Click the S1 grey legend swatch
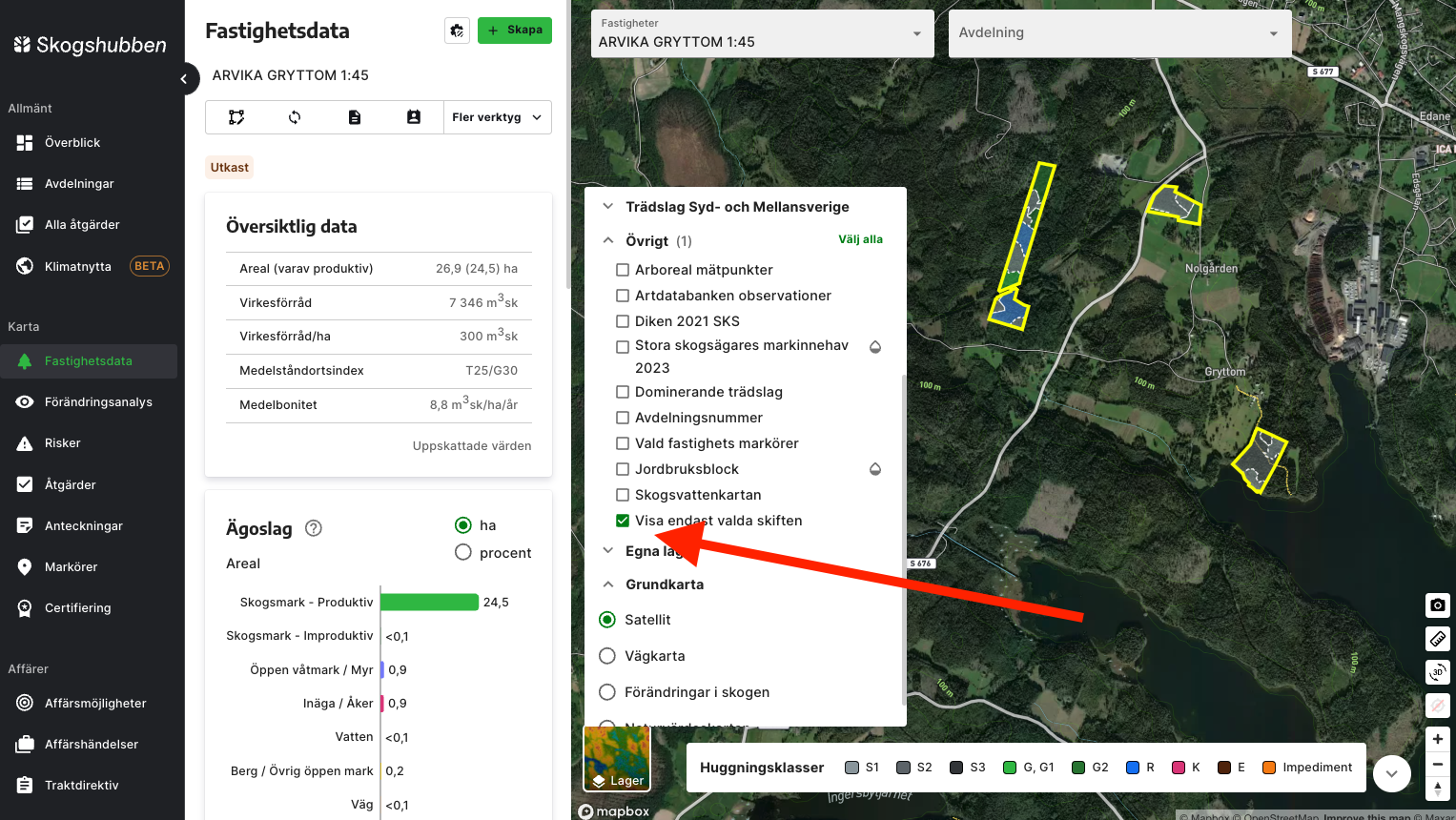Image resolution: width=1456 pixels, height=820 pixels. pyautogui.click(x=852, y=768)
